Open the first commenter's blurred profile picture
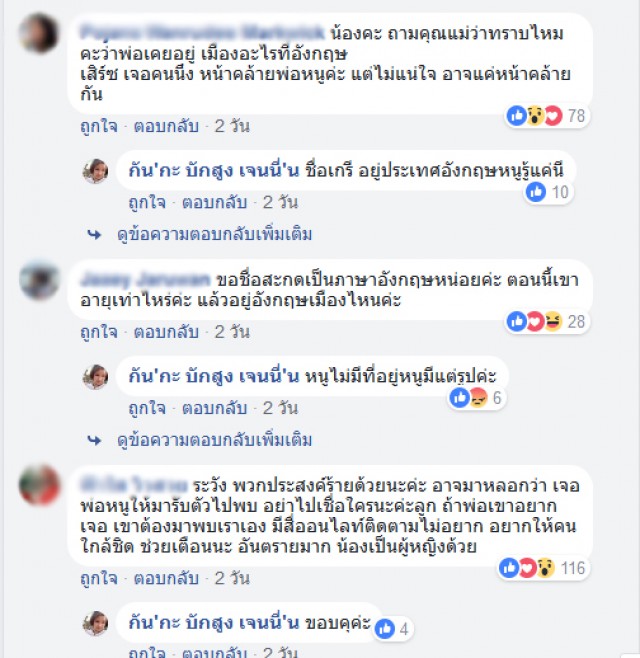The height and width of the screenshot is (658, 640). point(39,33)
